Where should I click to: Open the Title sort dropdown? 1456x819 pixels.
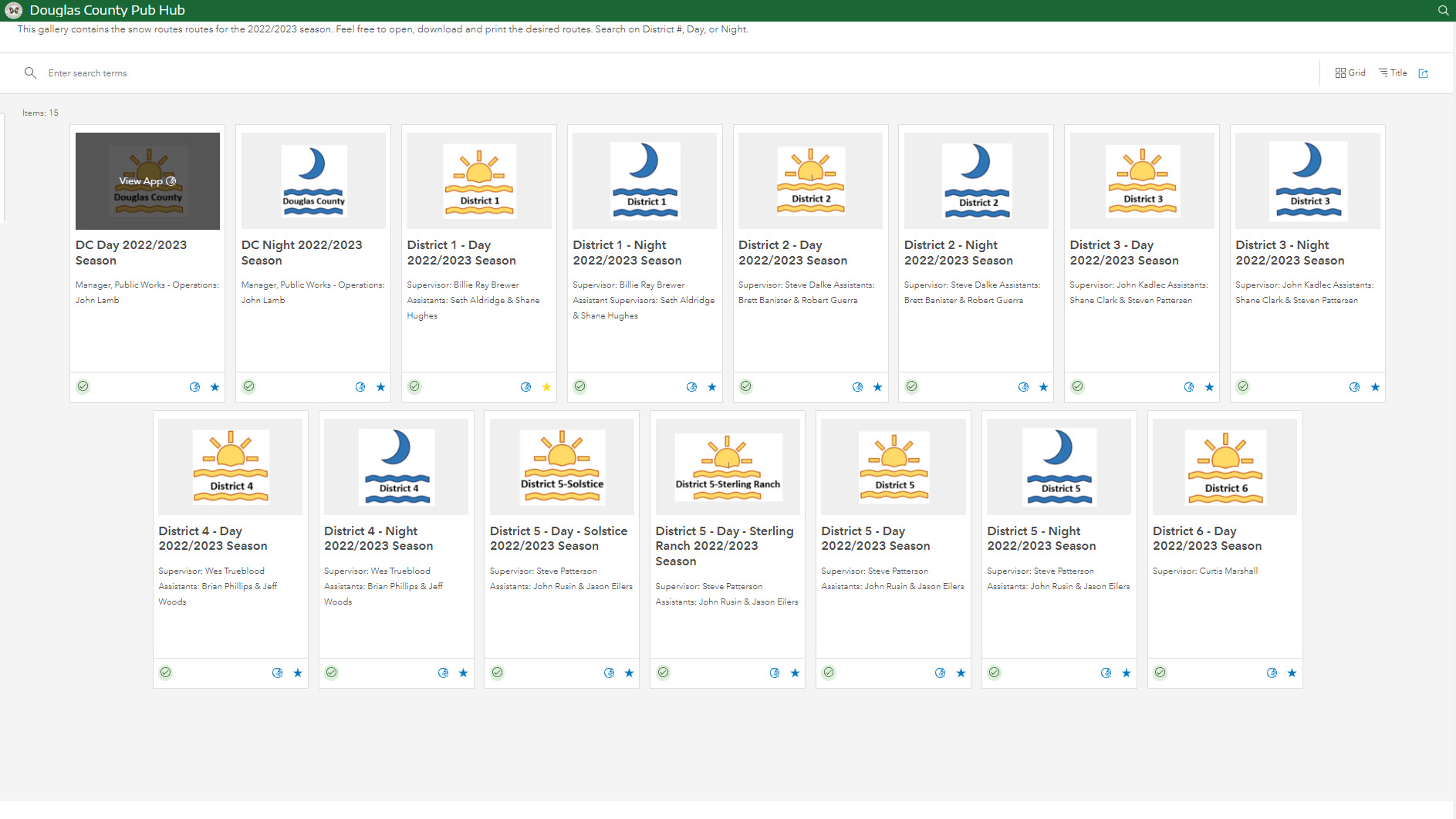(1393, 72)
